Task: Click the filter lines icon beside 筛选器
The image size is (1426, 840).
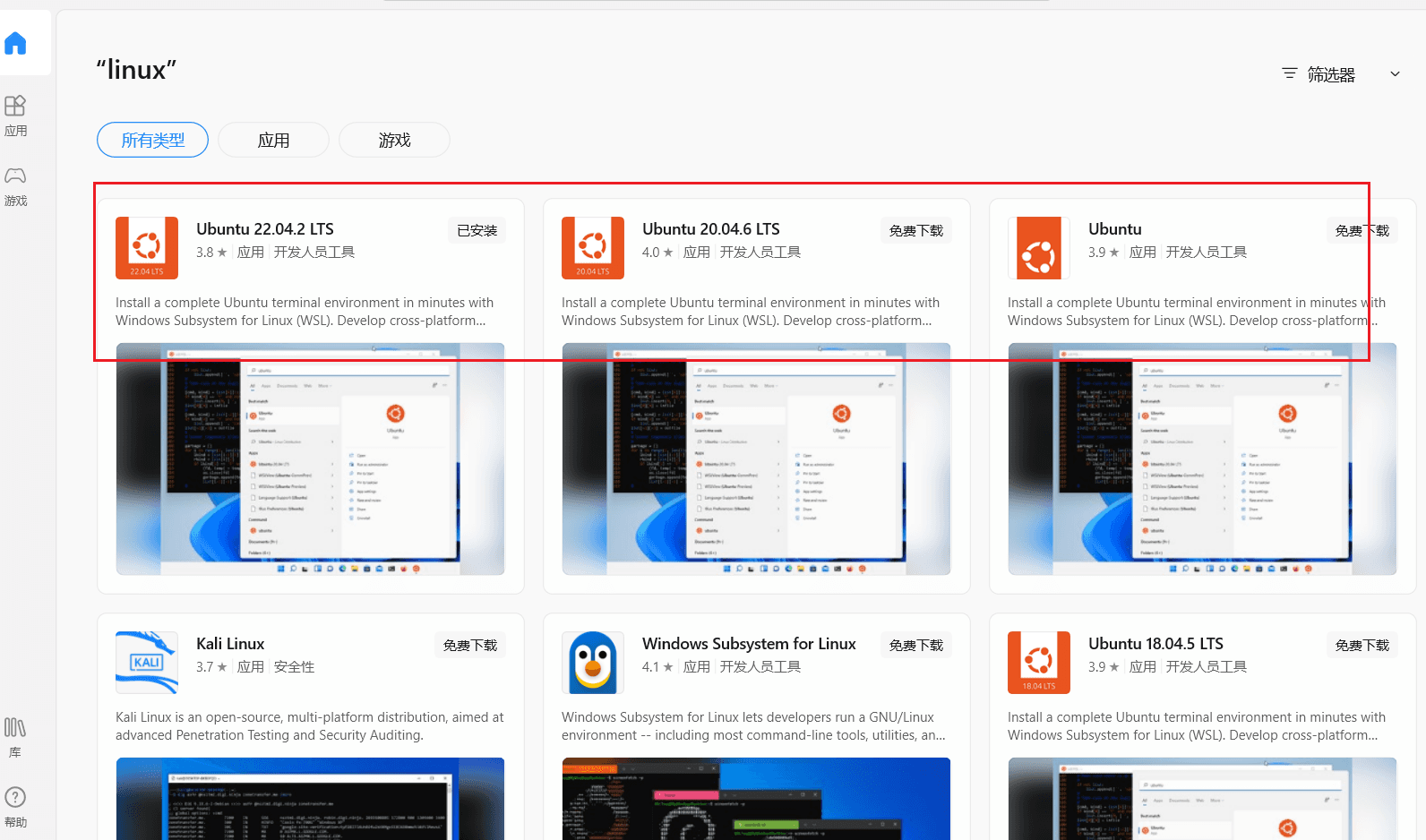Action: coord(1290,73)
